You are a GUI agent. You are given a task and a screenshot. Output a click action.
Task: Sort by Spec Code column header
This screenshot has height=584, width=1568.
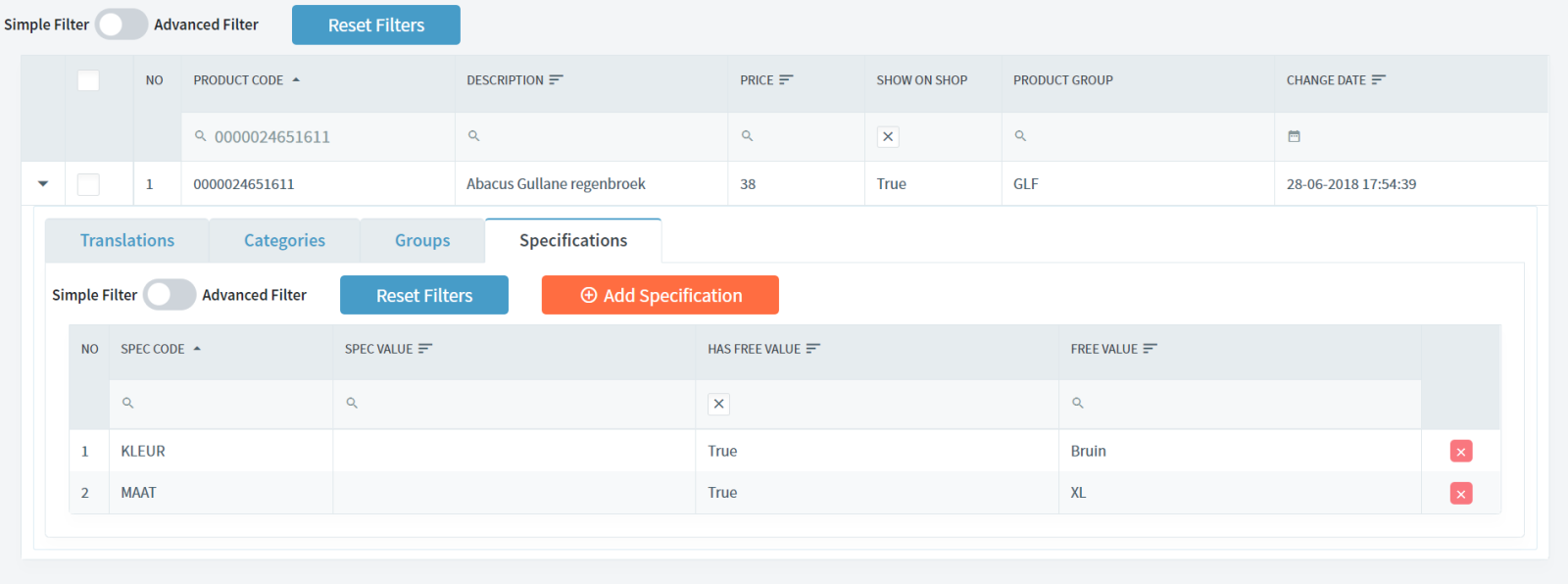pos(153,349)
